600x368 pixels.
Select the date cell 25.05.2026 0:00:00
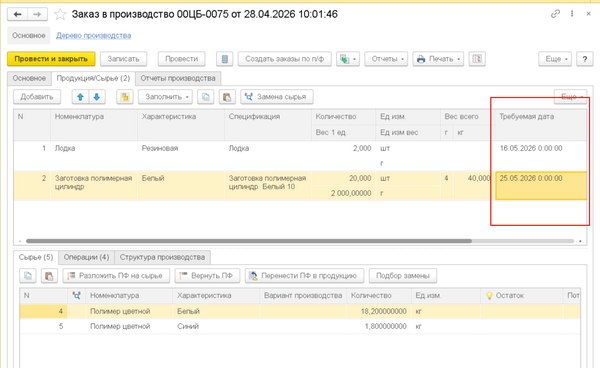(540, 186)
